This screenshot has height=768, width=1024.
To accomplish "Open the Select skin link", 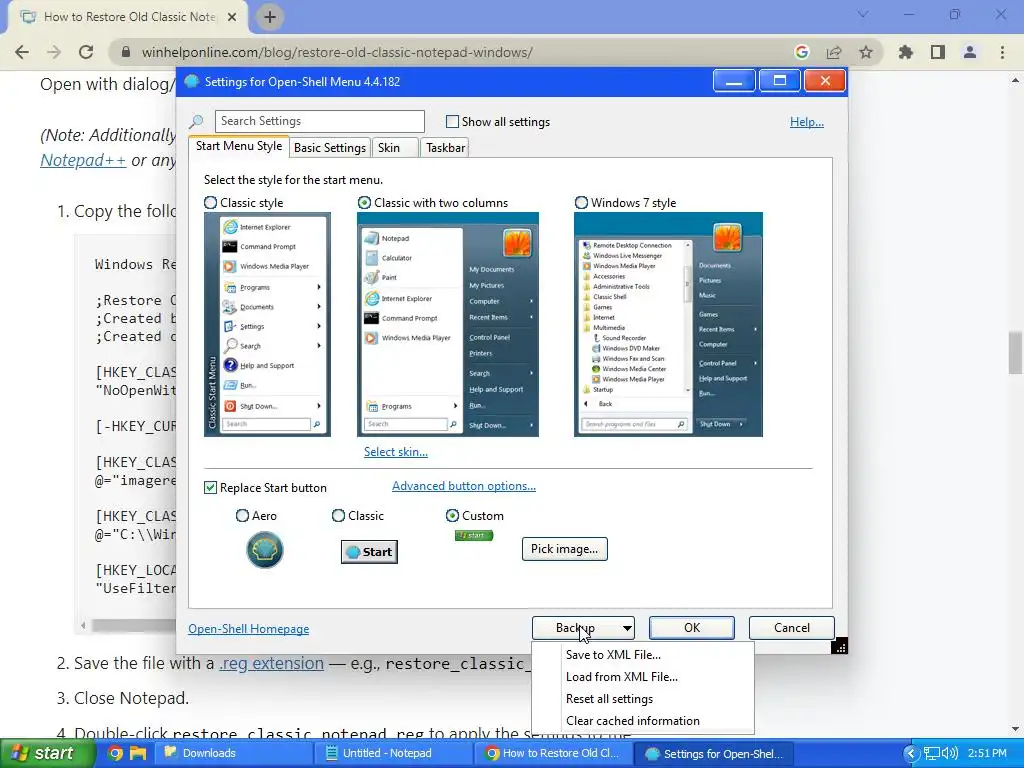I will pos(396,452).
